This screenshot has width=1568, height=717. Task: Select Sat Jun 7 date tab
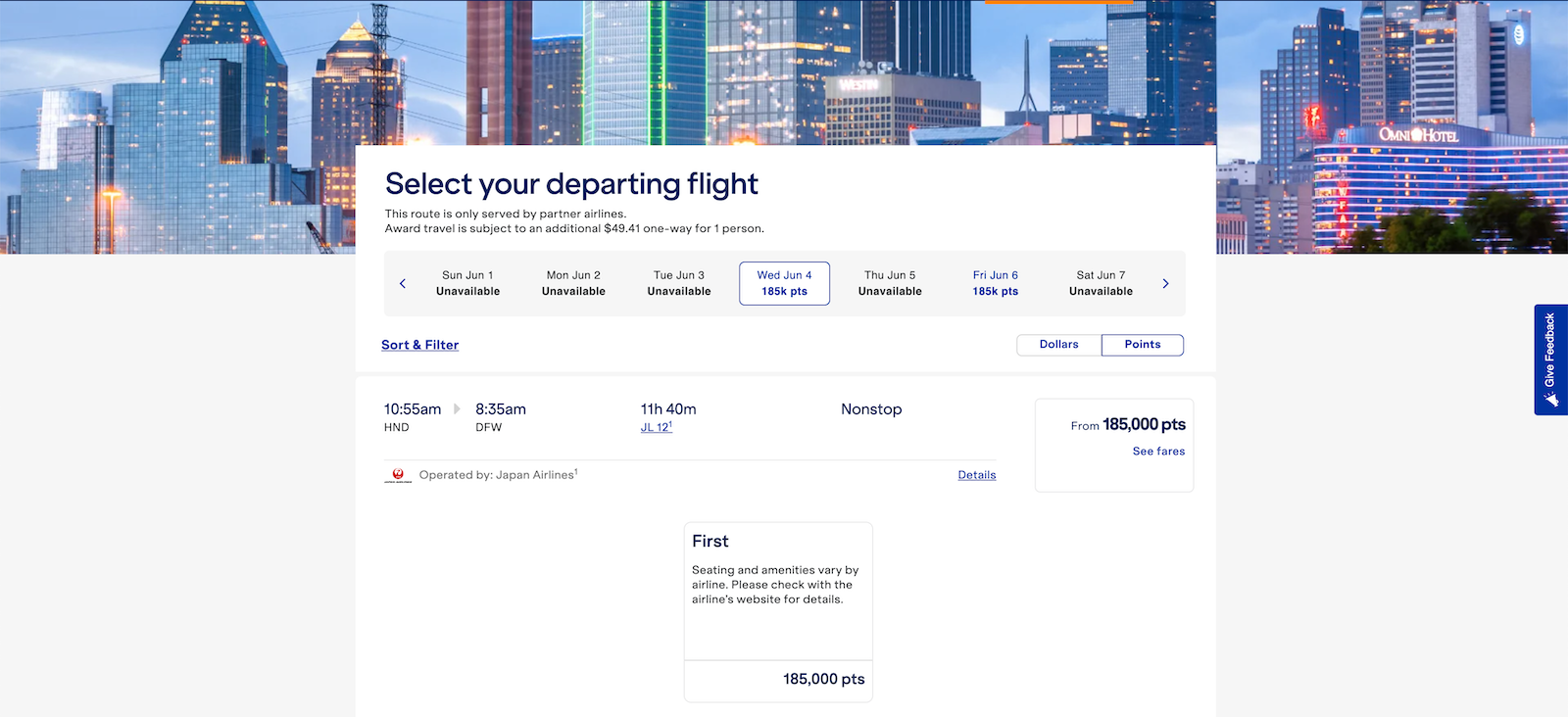coord(1101,283)
